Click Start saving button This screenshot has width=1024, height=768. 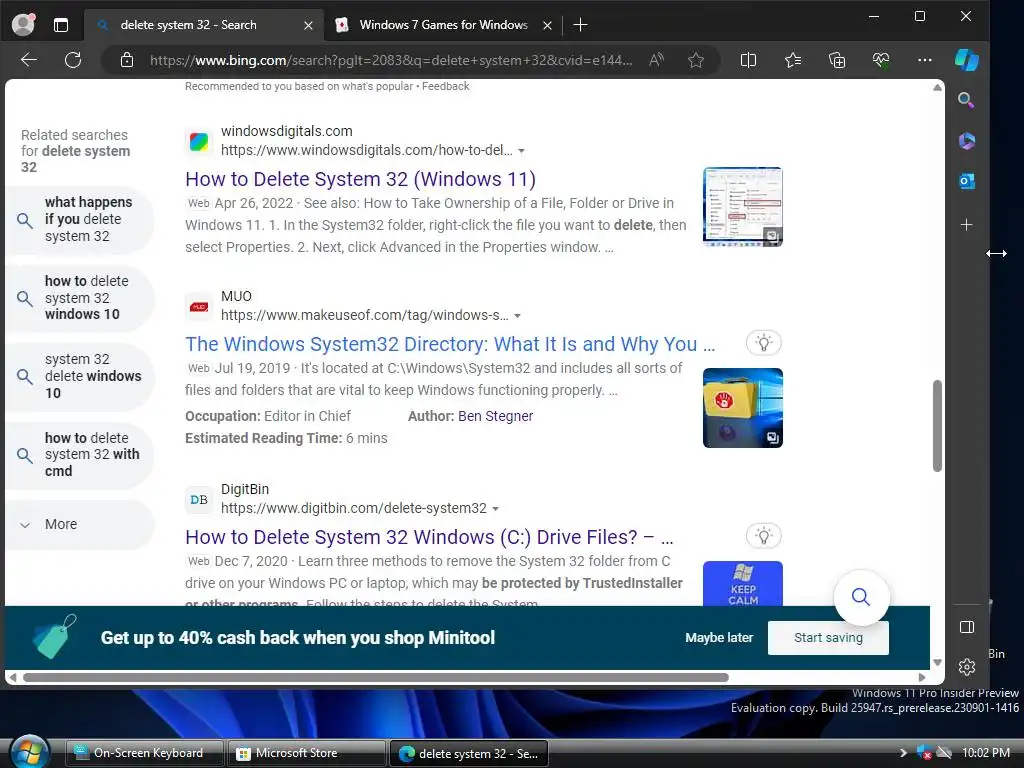(828, 637)
